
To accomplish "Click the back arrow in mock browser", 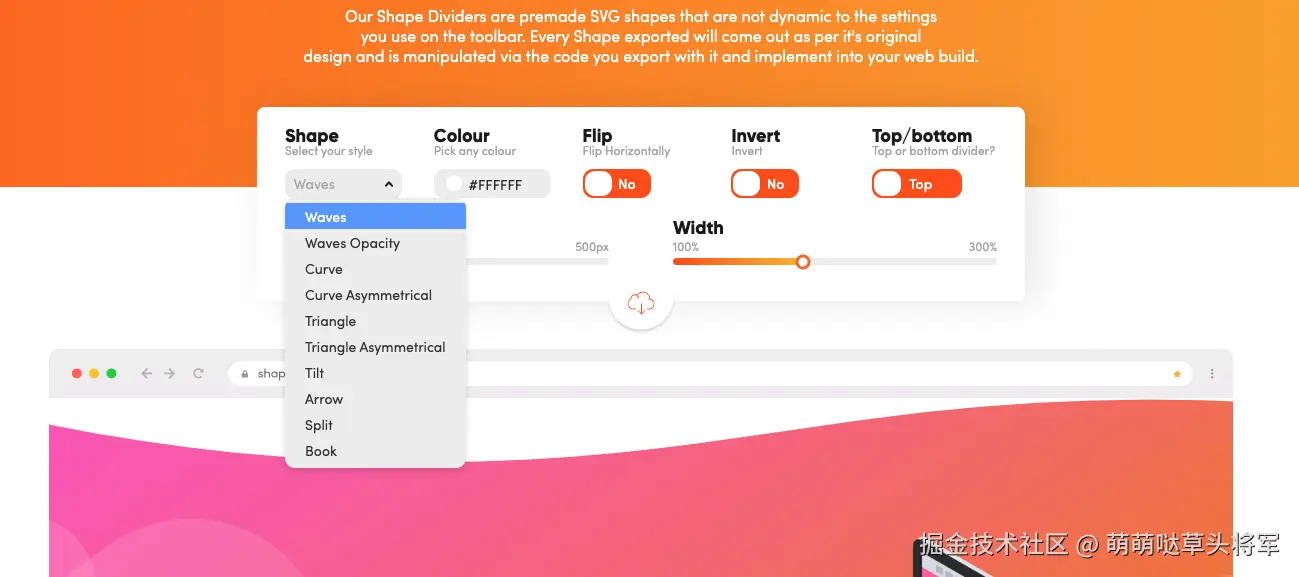I will 147,373.
